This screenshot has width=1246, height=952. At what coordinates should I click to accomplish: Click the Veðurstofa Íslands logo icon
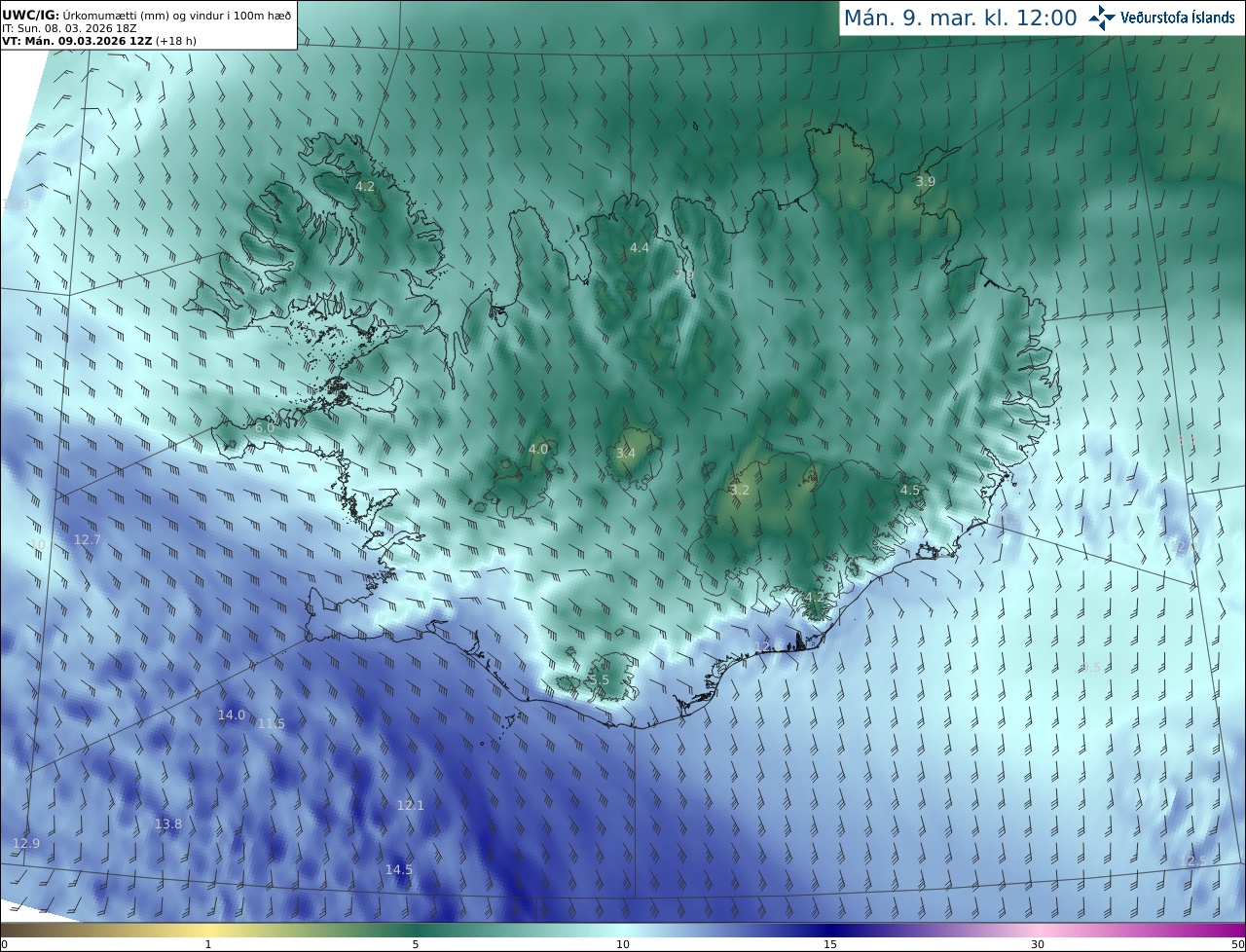tap(1102, 18)
